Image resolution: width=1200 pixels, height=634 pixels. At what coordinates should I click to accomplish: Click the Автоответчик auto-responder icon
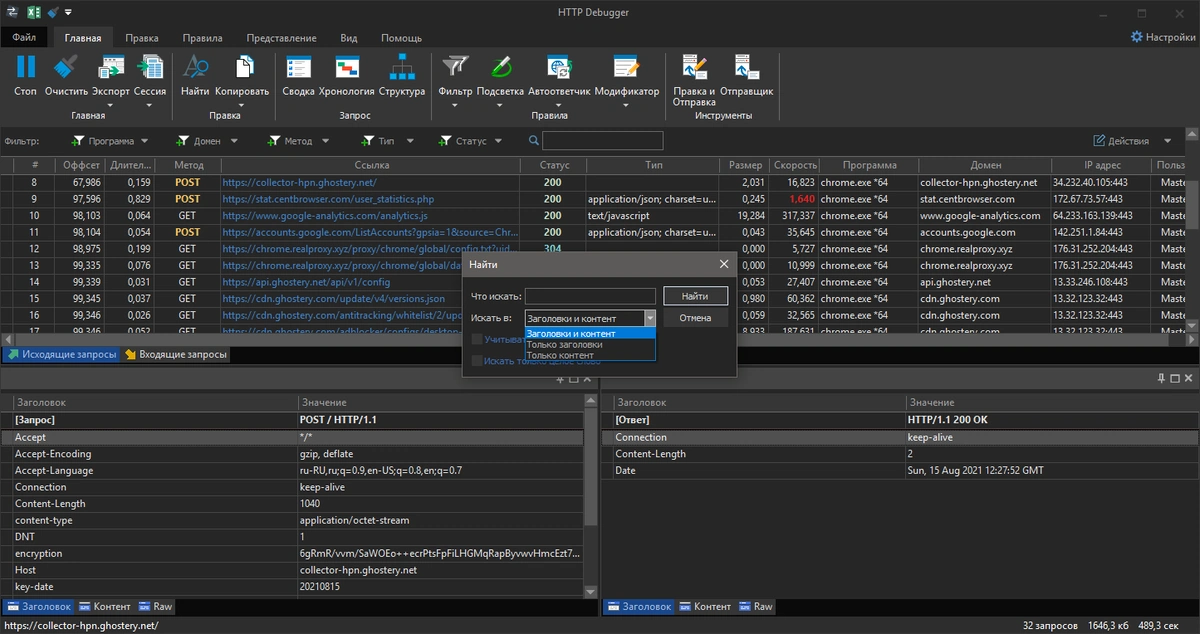559,67
